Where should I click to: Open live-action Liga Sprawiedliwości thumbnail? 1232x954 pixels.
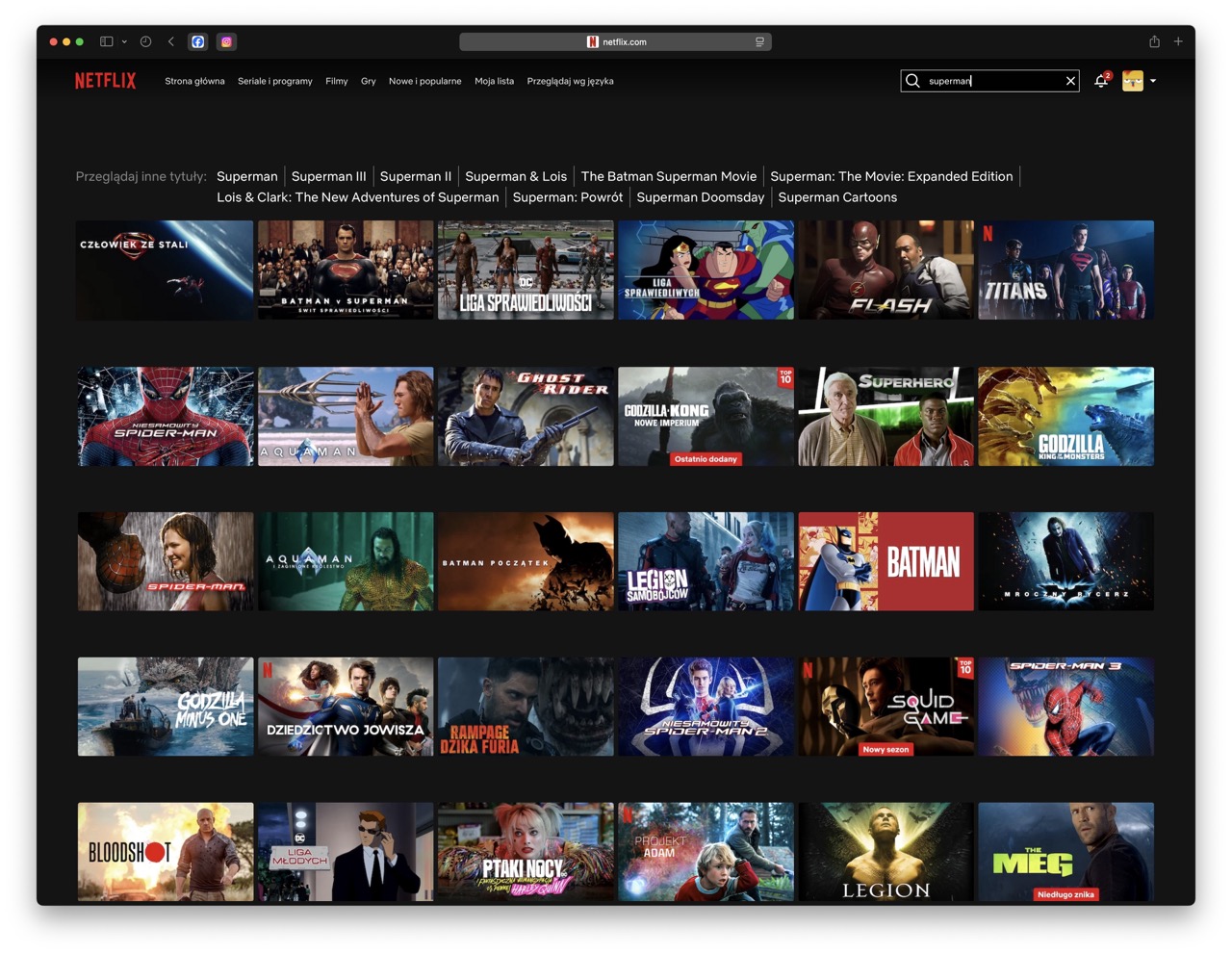(x=526, y=270)
